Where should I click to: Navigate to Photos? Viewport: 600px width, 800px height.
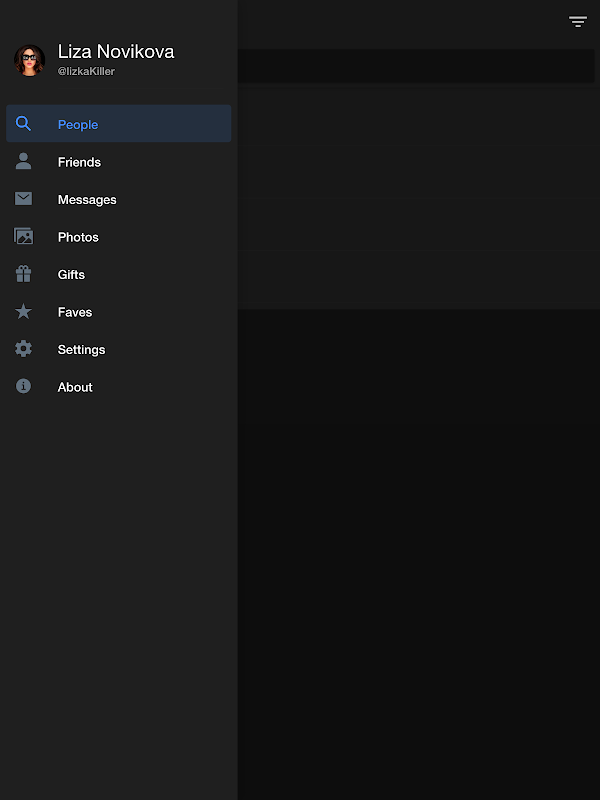point(118,237)
